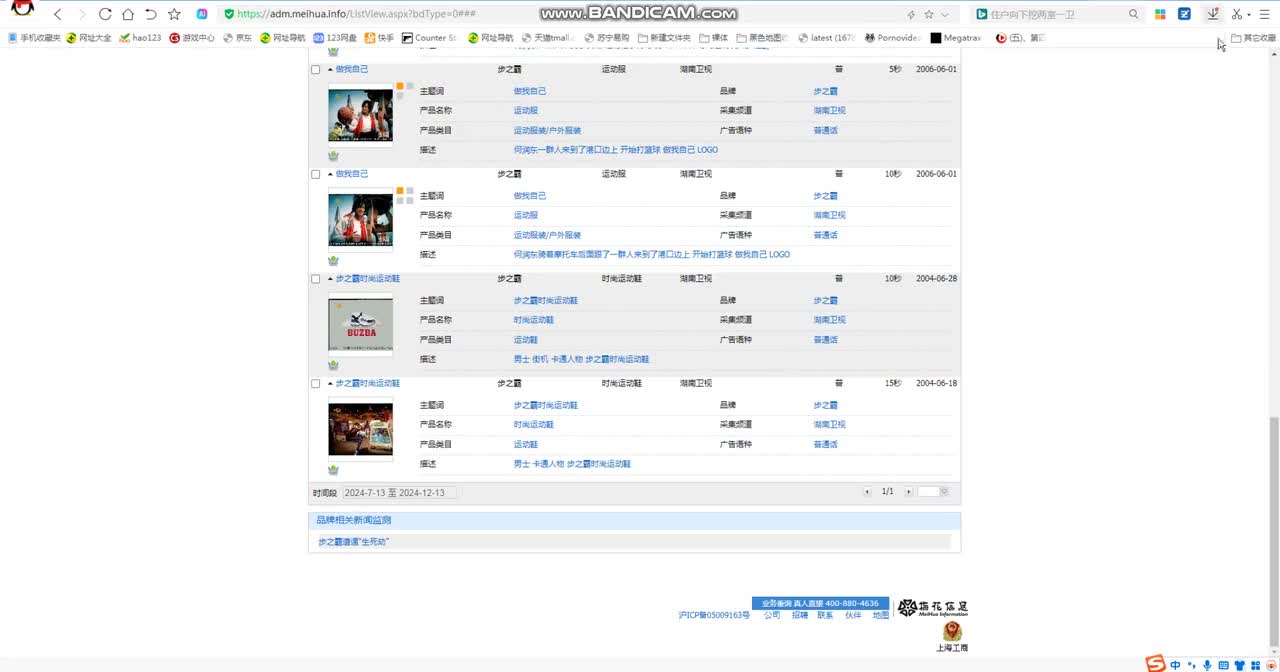Open the 123网盘 bookmark
Image resolution: width=1280 pixels, height=672 pixels.
[x=335, y=38]
